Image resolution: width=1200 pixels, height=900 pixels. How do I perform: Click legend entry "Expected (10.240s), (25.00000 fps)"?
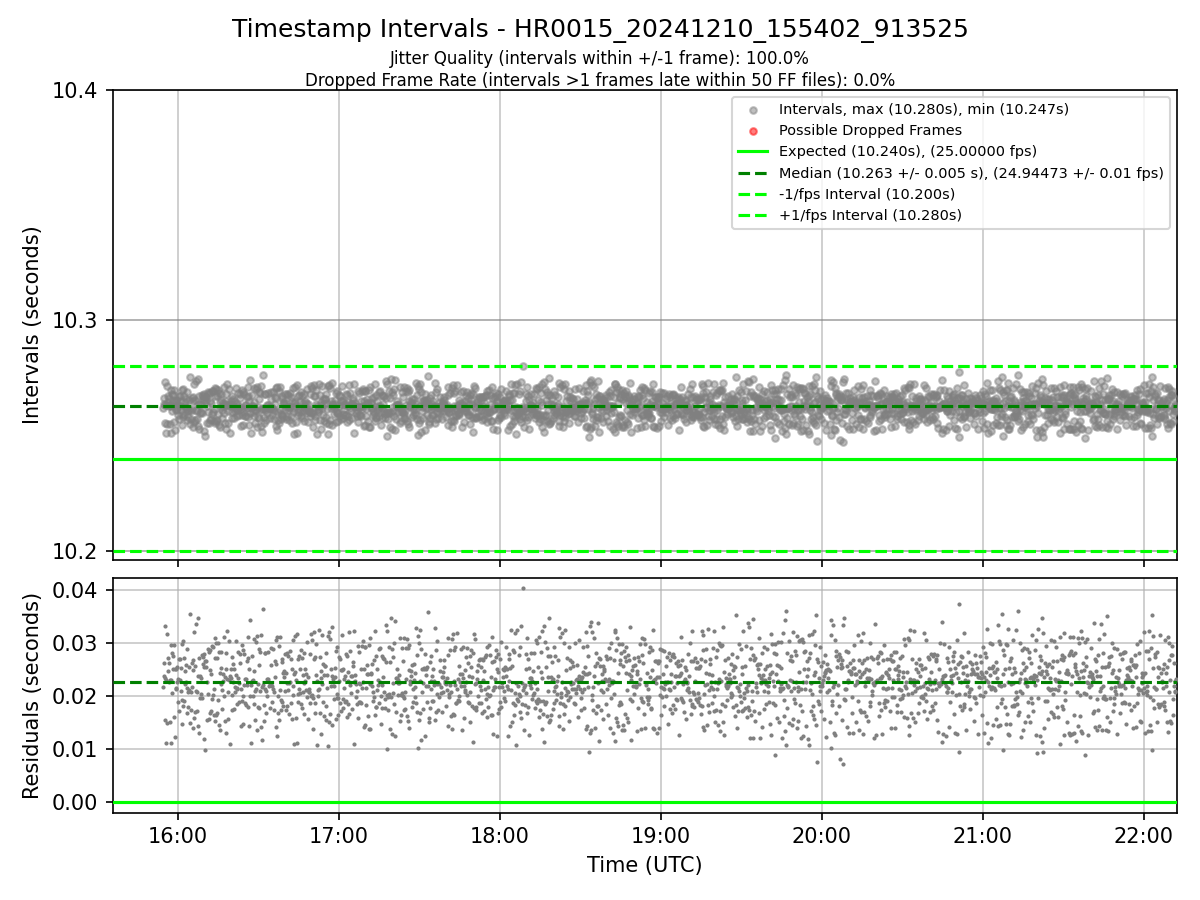coord(908,151)
